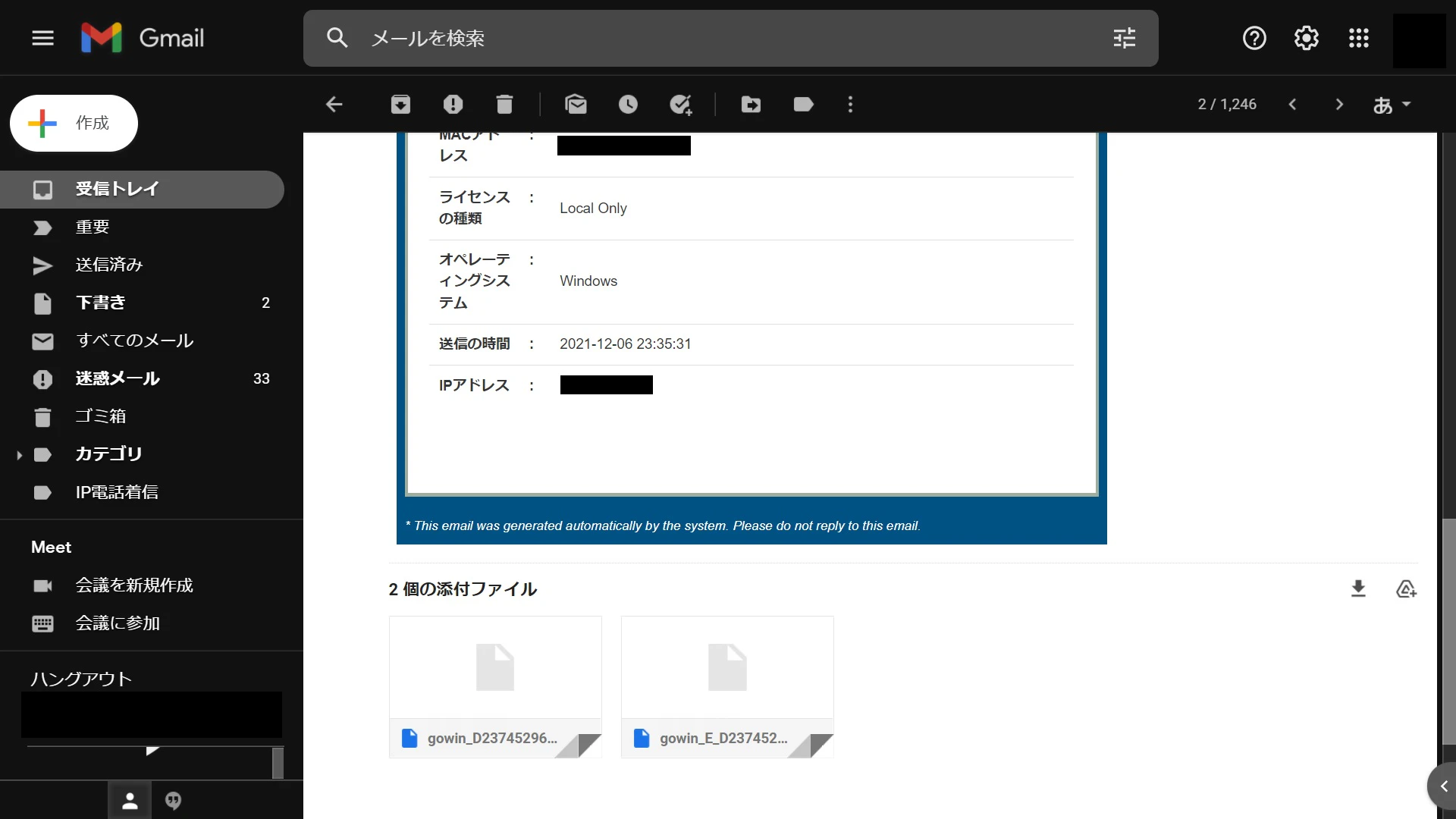Report this email as spam
This screenshot has height=819, width=1456.
pyautogui.click(x=453, y=105)
